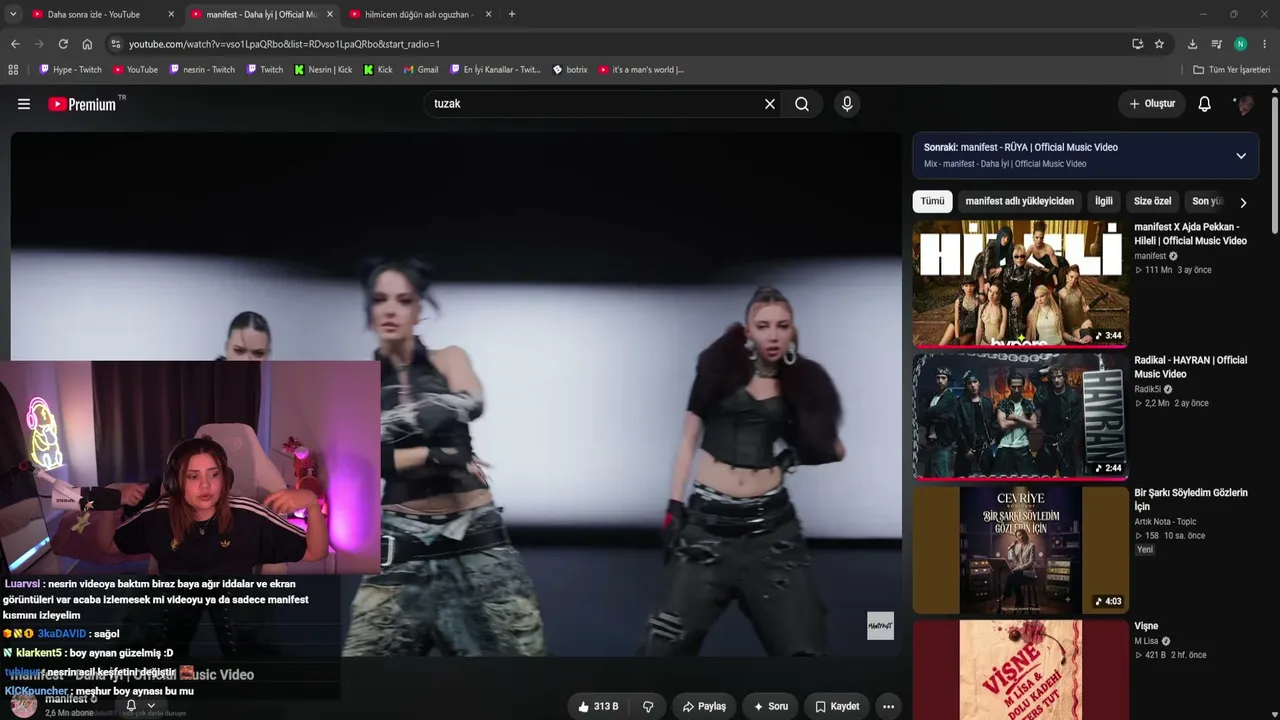1280x720 pixels.
Task: Open more actions three-dot menu under video
Action: click(888, 706)
